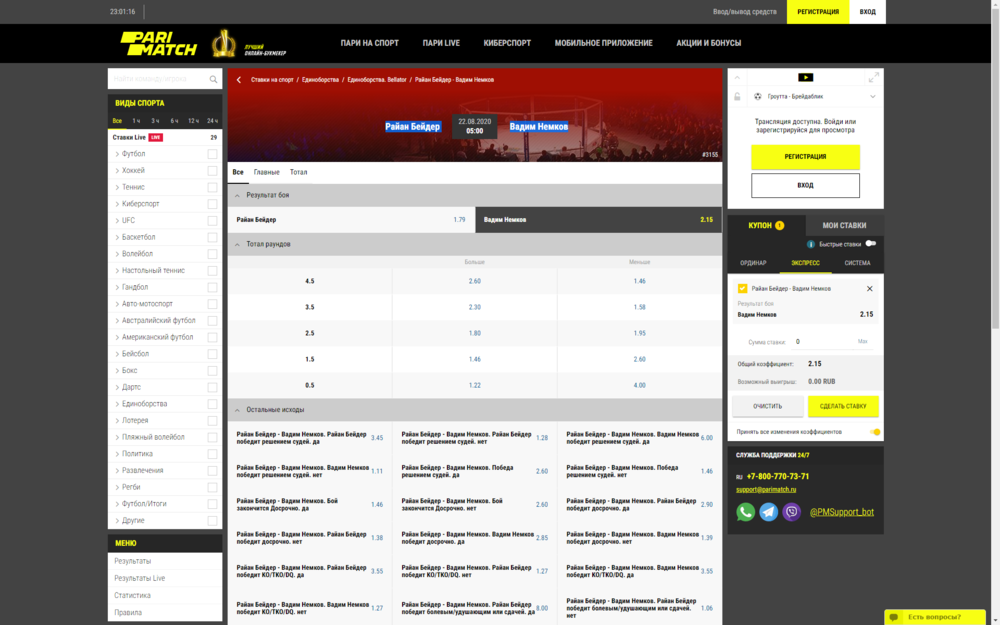Open the Киберспорт menu
The image size is (1000, 625).
click(507, 43)
